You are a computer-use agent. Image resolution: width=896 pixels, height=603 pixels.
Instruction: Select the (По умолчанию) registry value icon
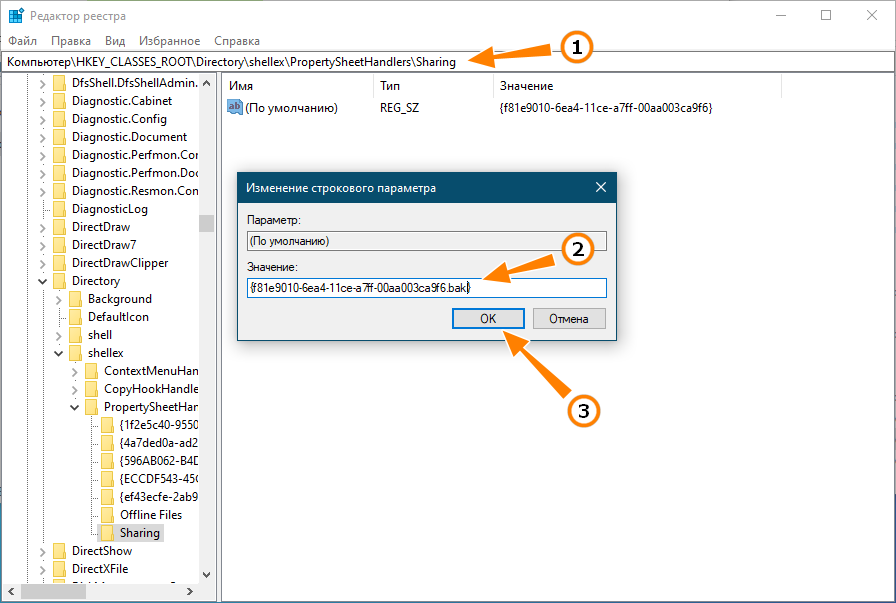coord(234,107)
